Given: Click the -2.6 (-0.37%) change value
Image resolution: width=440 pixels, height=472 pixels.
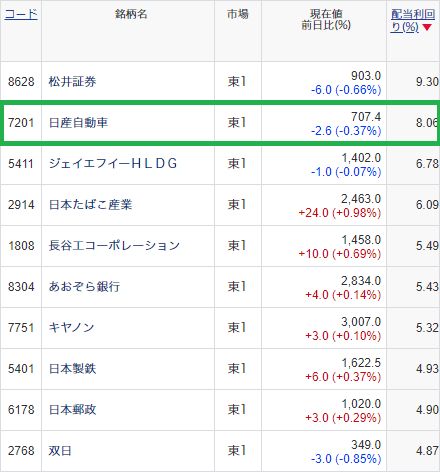Looking at the screenshot, I should 346,131.
